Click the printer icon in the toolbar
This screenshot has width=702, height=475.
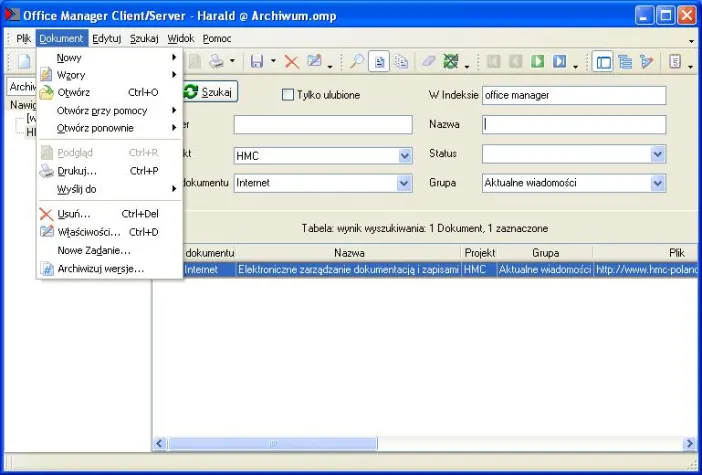click(x=216, y=62)
